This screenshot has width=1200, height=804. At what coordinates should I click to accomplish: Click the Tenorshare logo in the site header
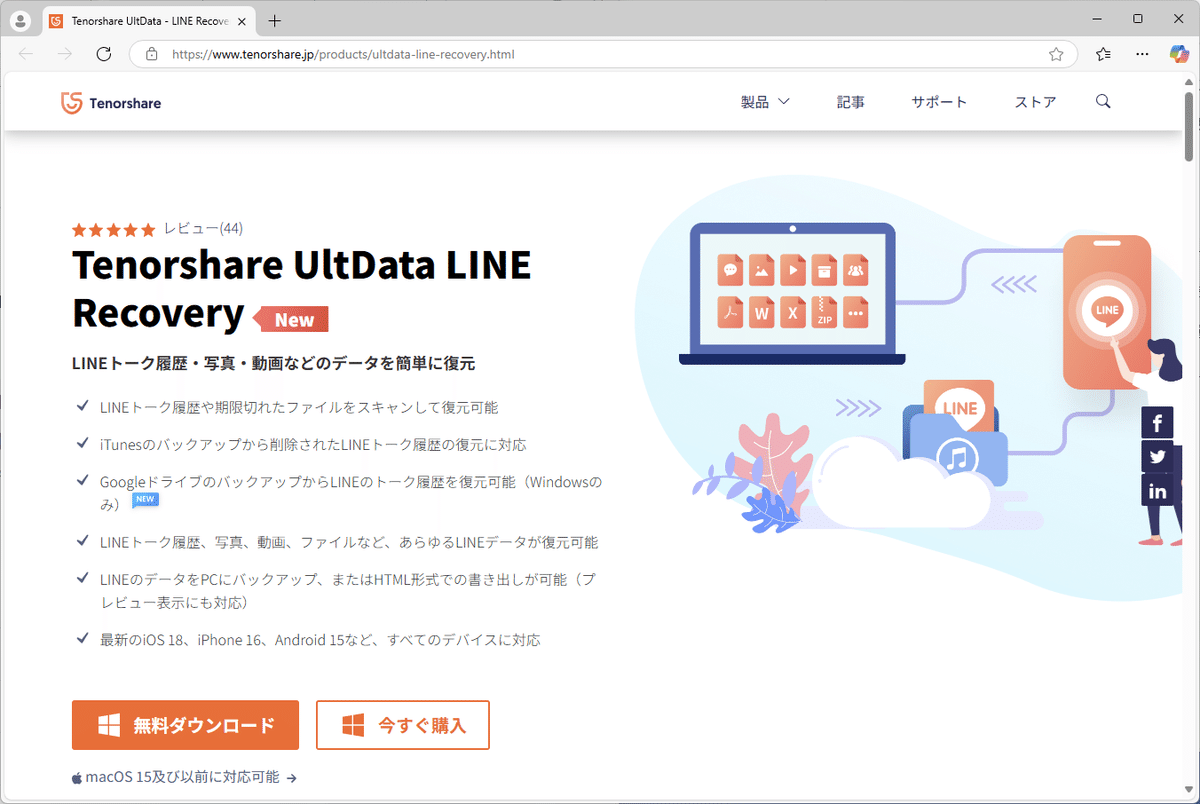click(110, 103)
